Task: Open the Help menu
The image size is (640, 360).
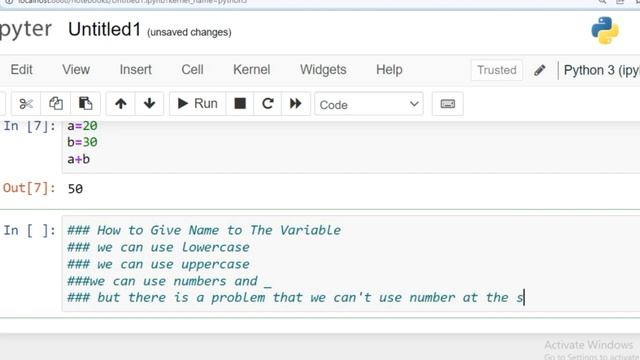Action: pos(389,70)
